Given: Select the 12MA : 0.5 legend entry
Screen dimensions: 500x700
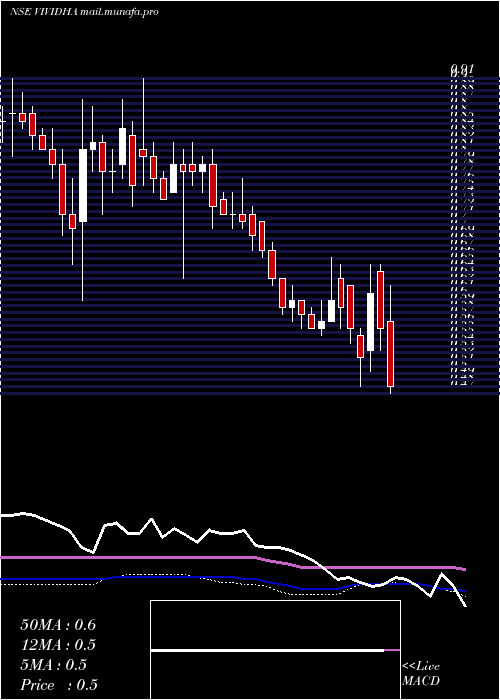Looking at the screenshot, I should point(58,645).
